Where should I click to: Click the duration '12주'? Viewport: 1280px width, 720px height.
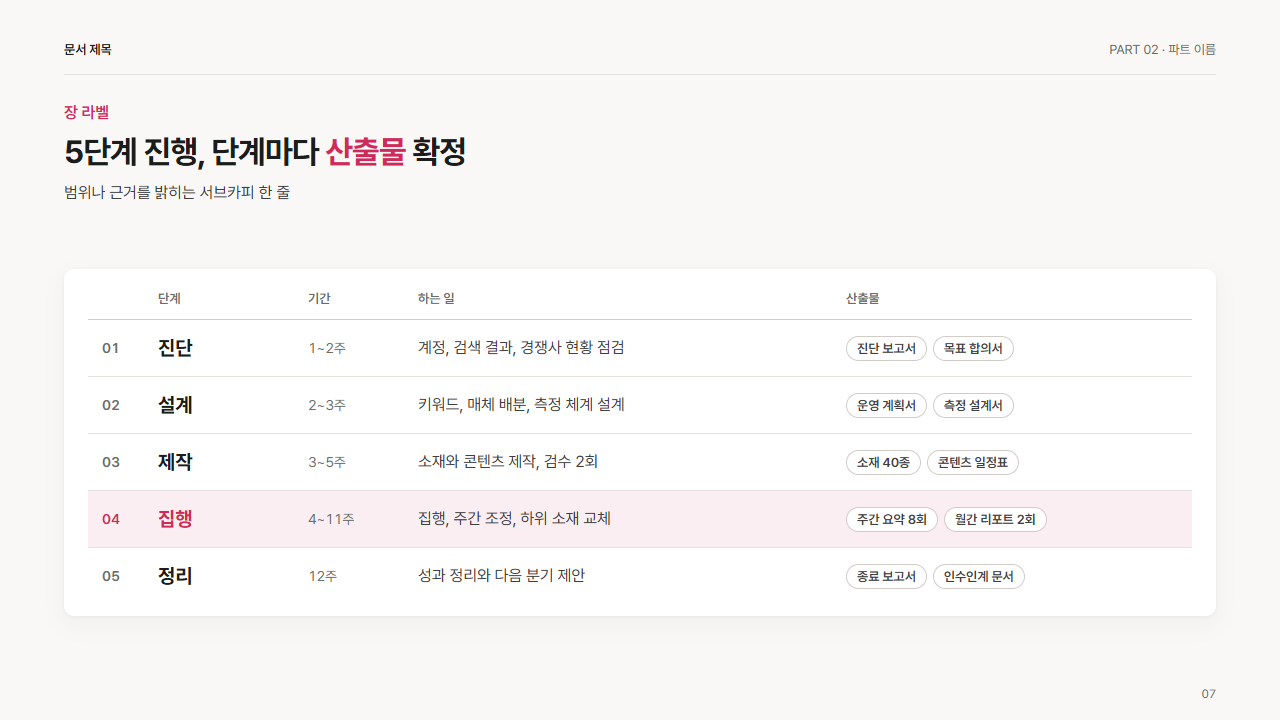pyautogui.click(x=323, y=576)
